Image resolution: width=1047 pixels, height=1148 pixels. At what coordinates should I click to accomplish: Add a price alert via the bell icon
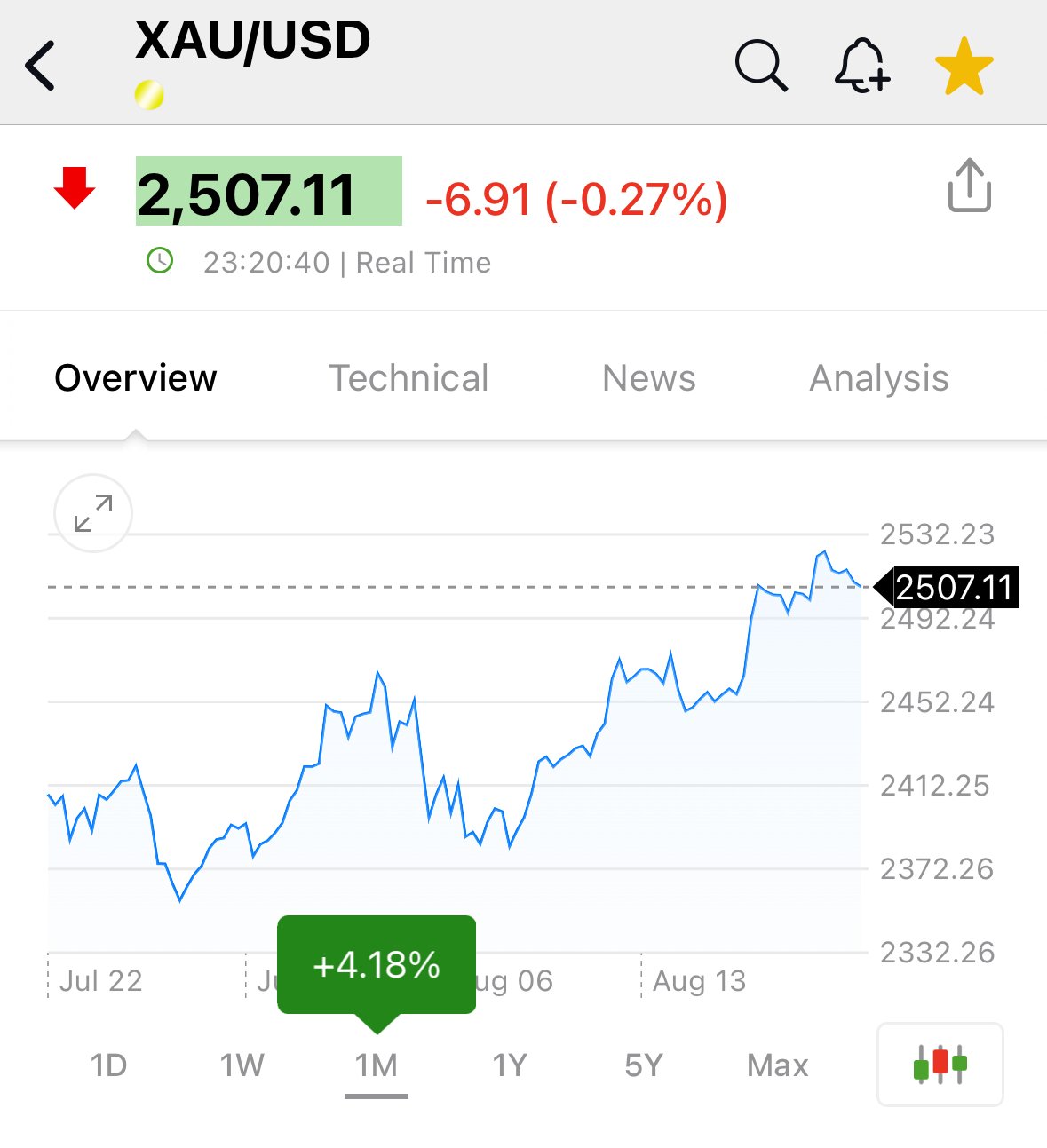click(x=862, y=66)
